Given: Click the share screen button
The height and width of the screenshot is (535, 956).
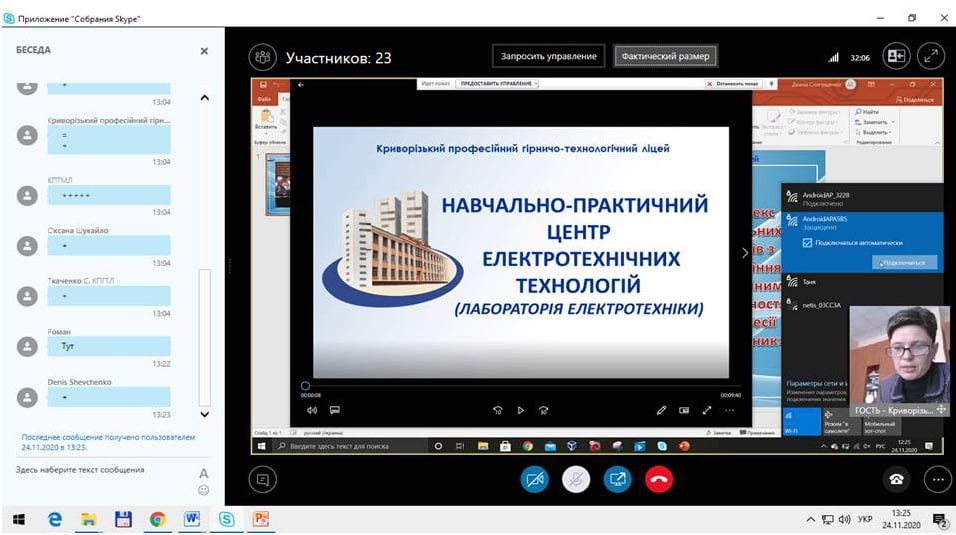Looking at the screenshot, I should point(617,479).
